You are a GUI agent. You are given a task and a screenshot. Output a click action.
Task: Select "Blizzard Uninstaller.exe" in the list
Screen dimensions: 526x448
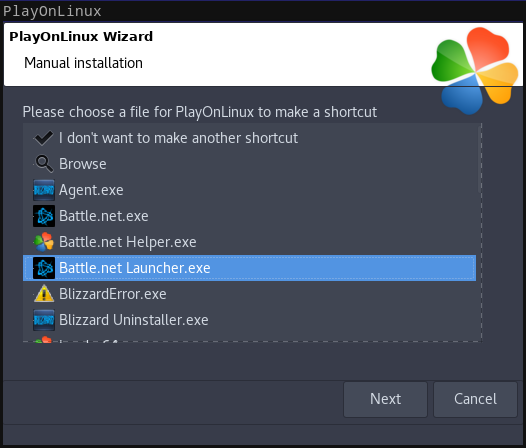249,320
